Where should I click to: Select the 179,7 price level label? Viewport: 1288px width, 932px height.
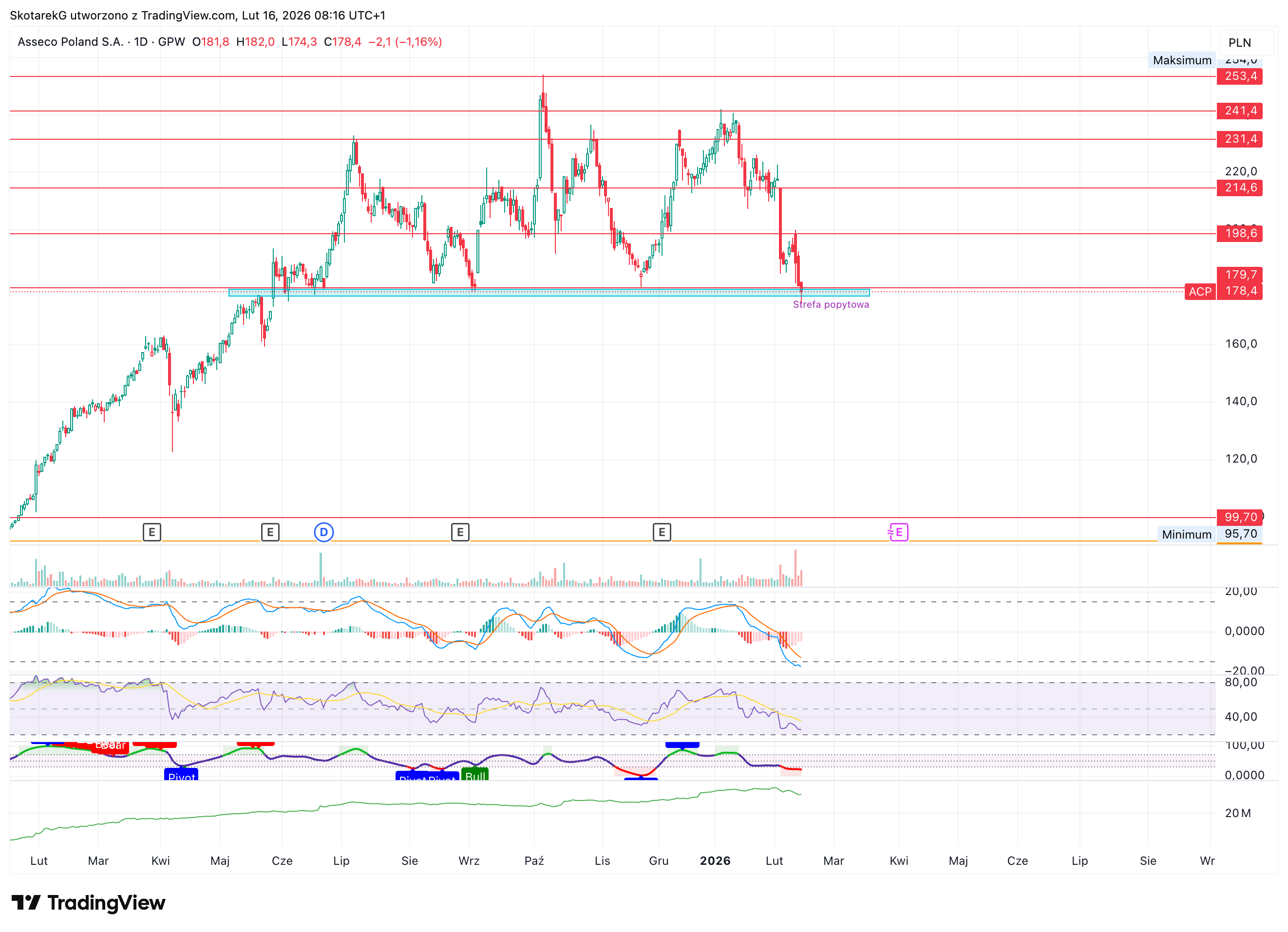coord(1240,275)
